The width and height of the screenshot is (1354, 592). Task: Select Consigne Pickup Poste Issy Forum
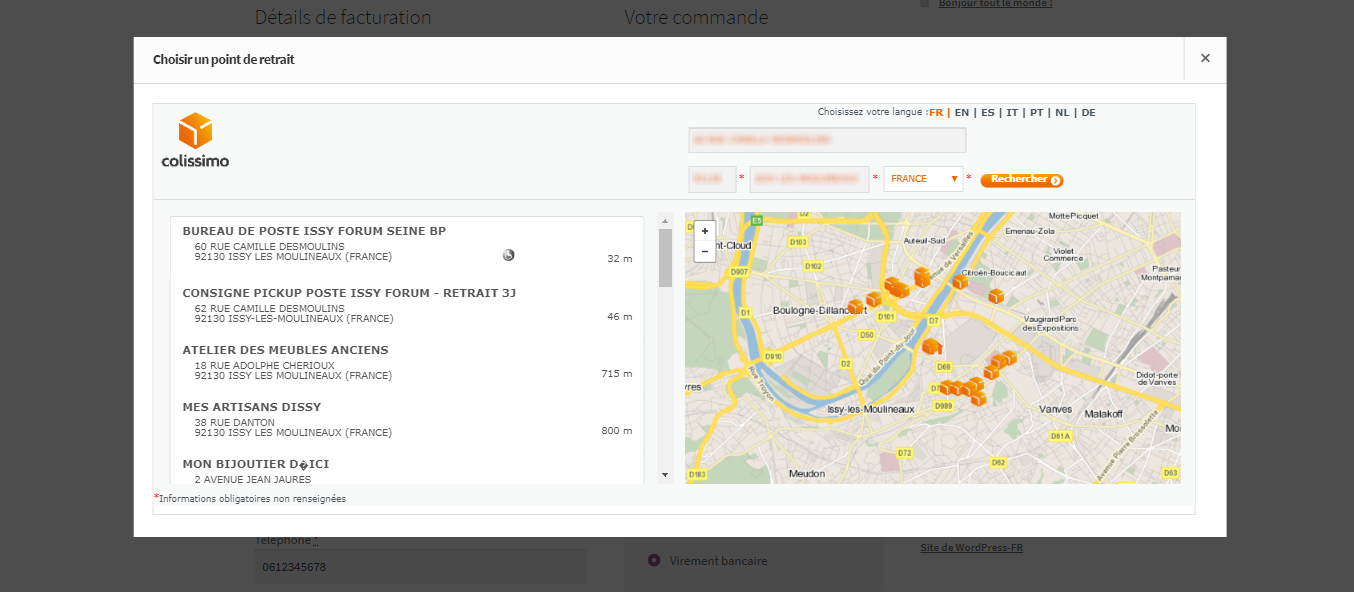pyautogui.click(x=349, y=293)
